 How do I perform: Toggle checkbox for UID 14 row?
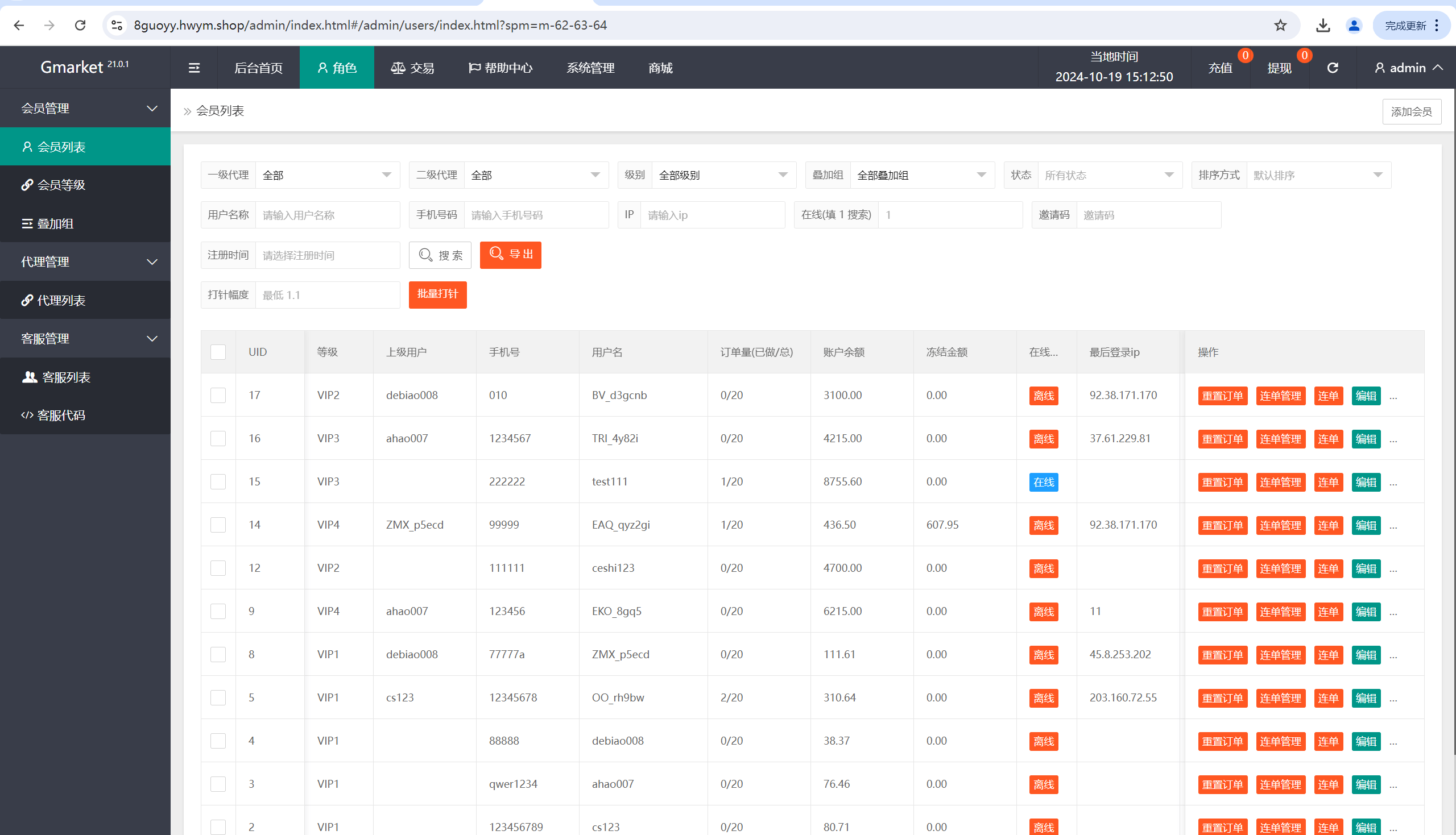point(218,524)
